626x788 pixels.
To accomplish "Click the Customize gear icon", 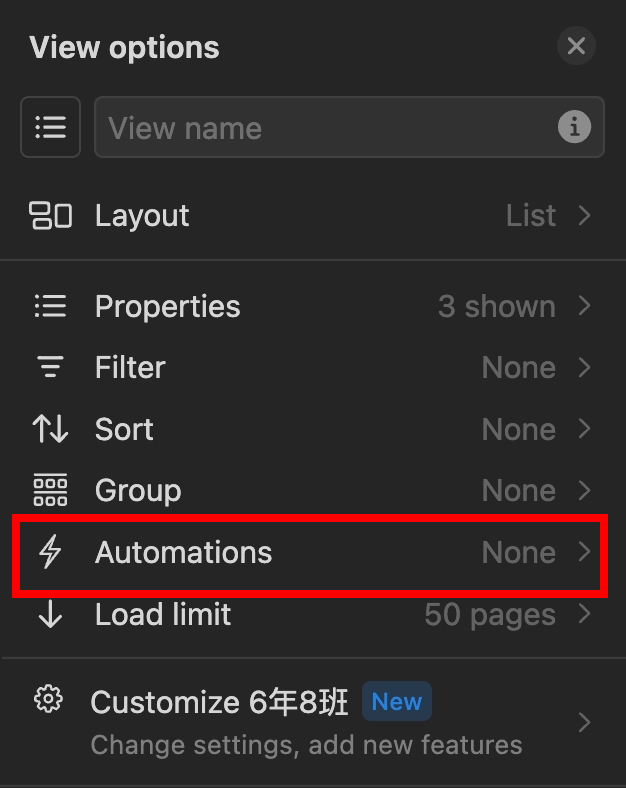I will [x=47, y=699].
